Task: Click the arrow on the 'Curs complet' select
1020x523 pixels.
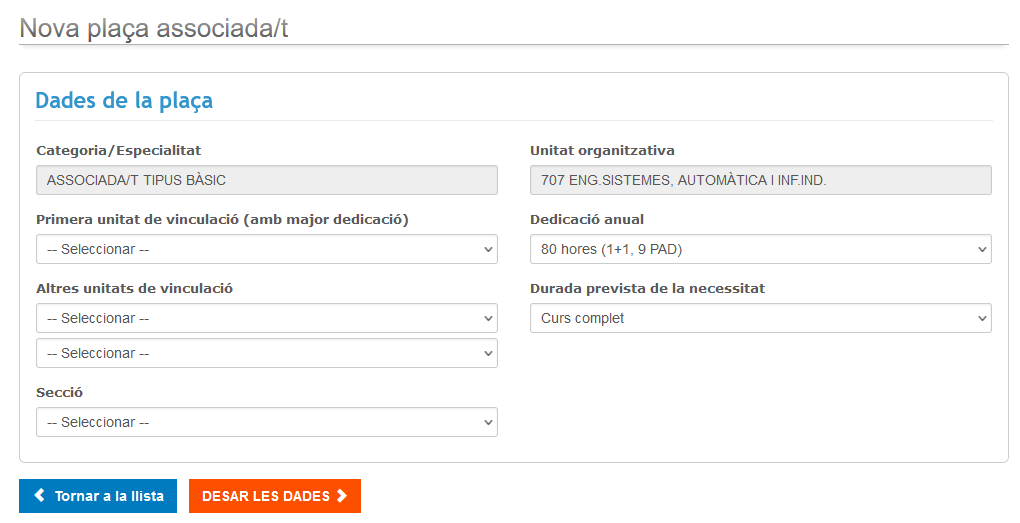Action: pos(982,318)
